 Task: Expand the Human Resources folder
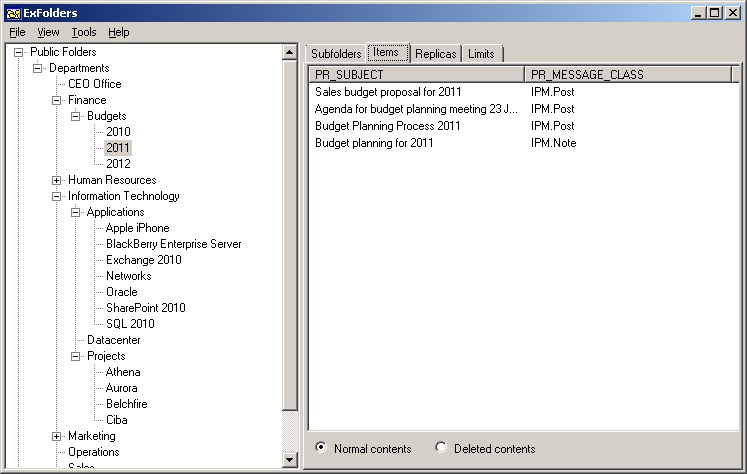point(57,180)
